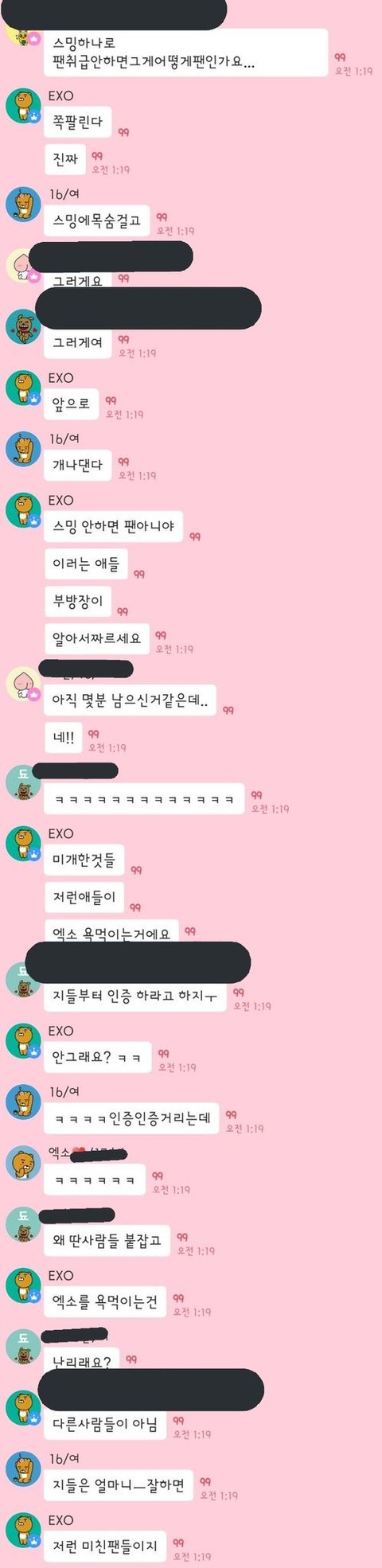This screenshot has height=1568, width=382.
Task: Tap the avatar beside 다른사람들이 아님
Action: 23,1409
